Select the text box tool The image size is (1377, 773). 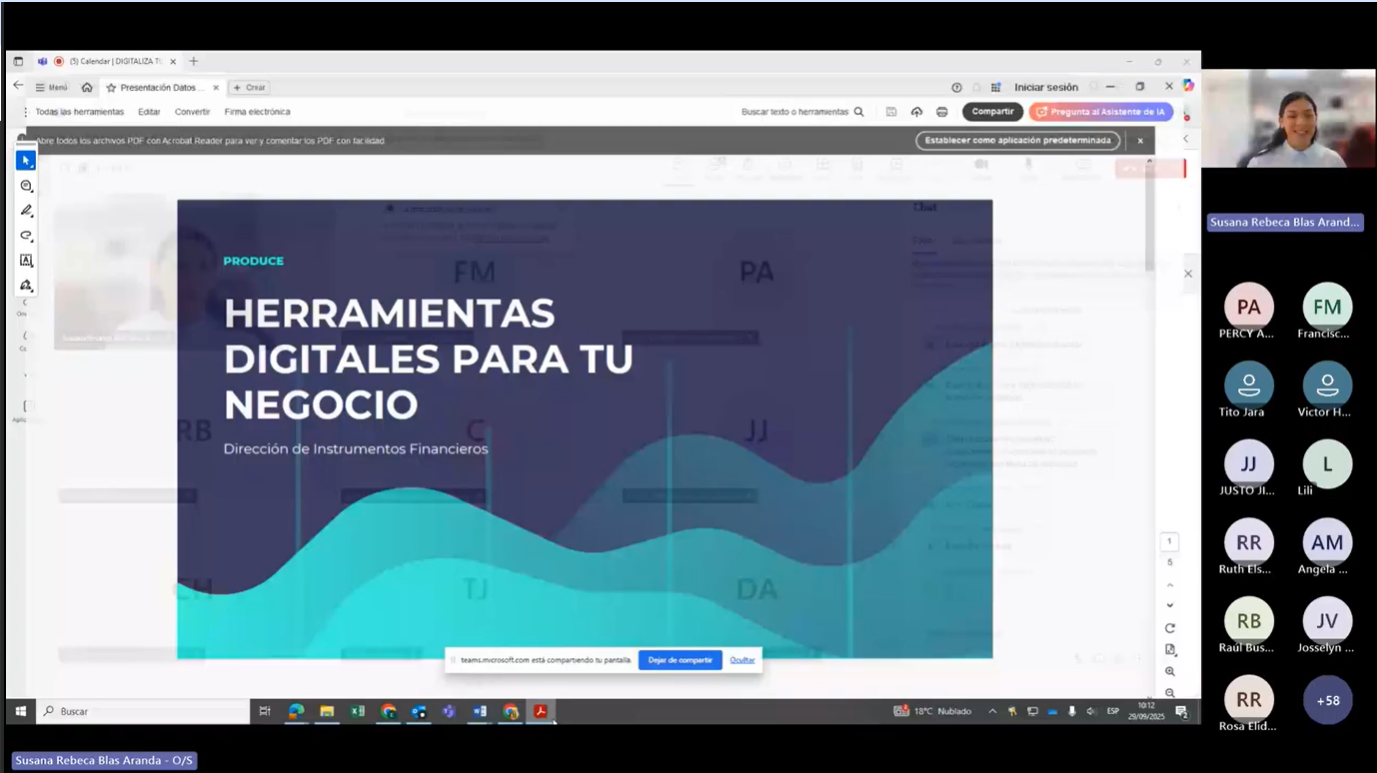26,261
